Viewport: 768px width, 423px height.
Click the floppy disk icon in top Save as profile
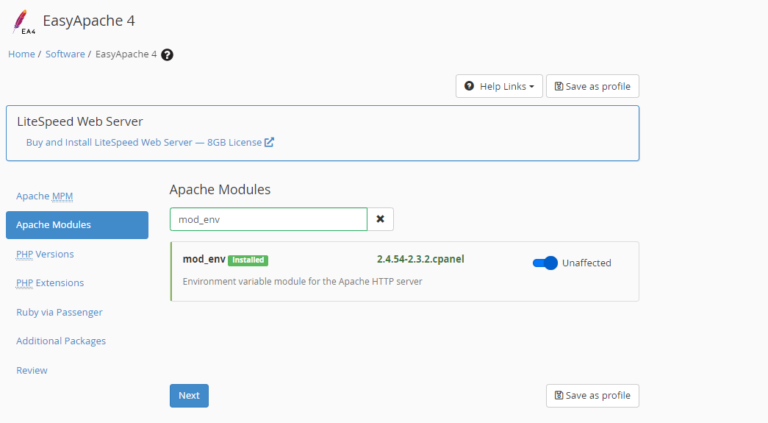[x=558, y=86]
